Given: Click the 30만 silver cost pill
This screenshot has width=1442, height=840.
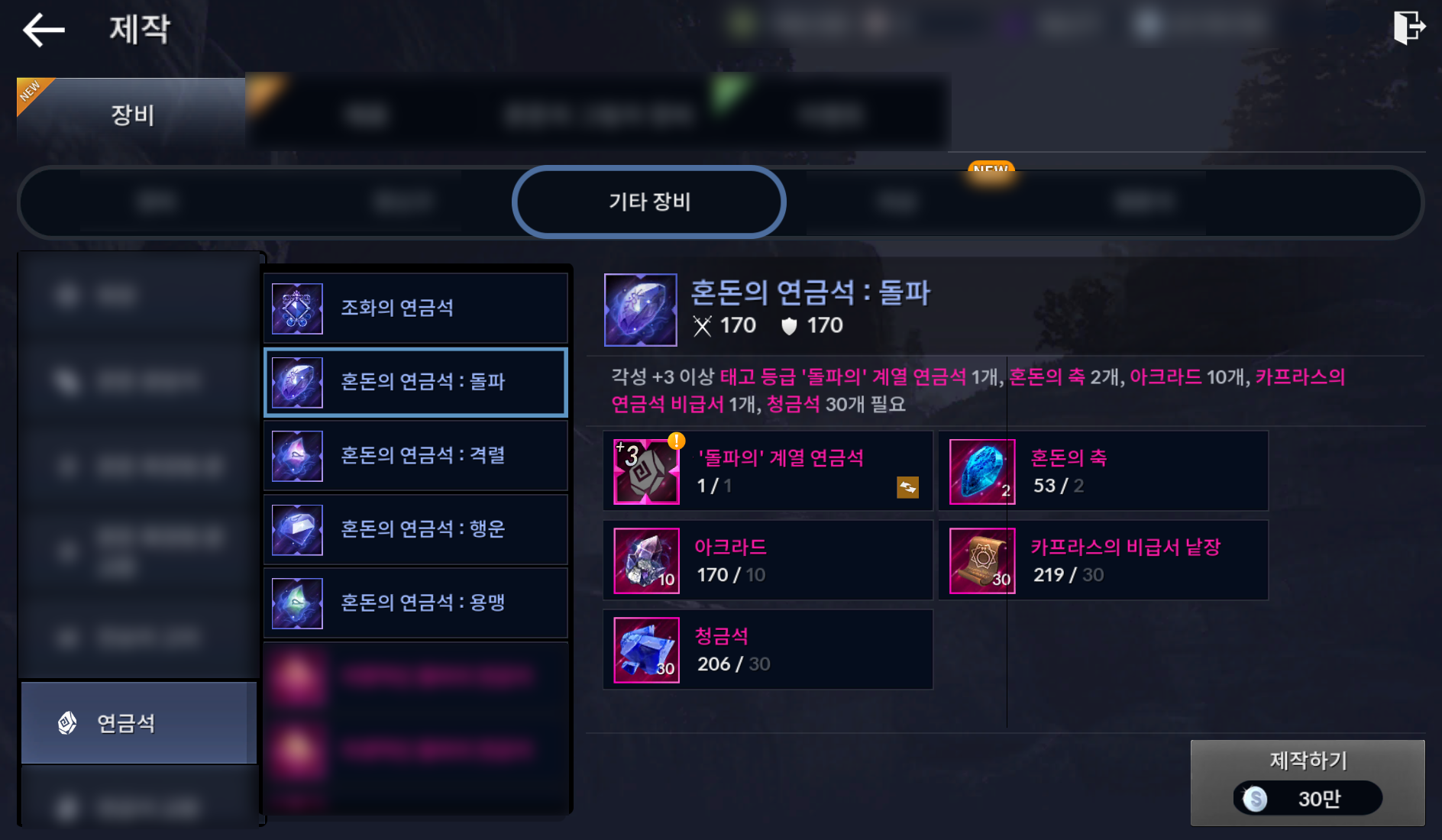Looking at the screenshot, I should 1308,799.
